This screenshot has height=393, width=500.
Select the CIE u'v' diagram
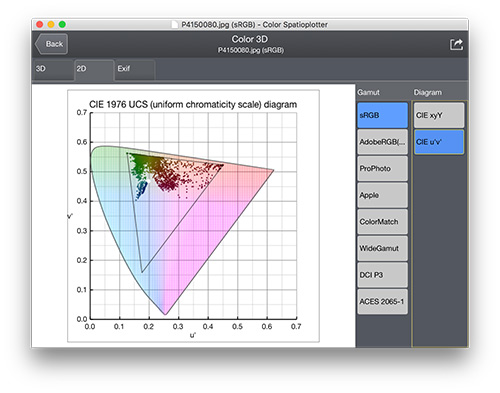(439, 142)
